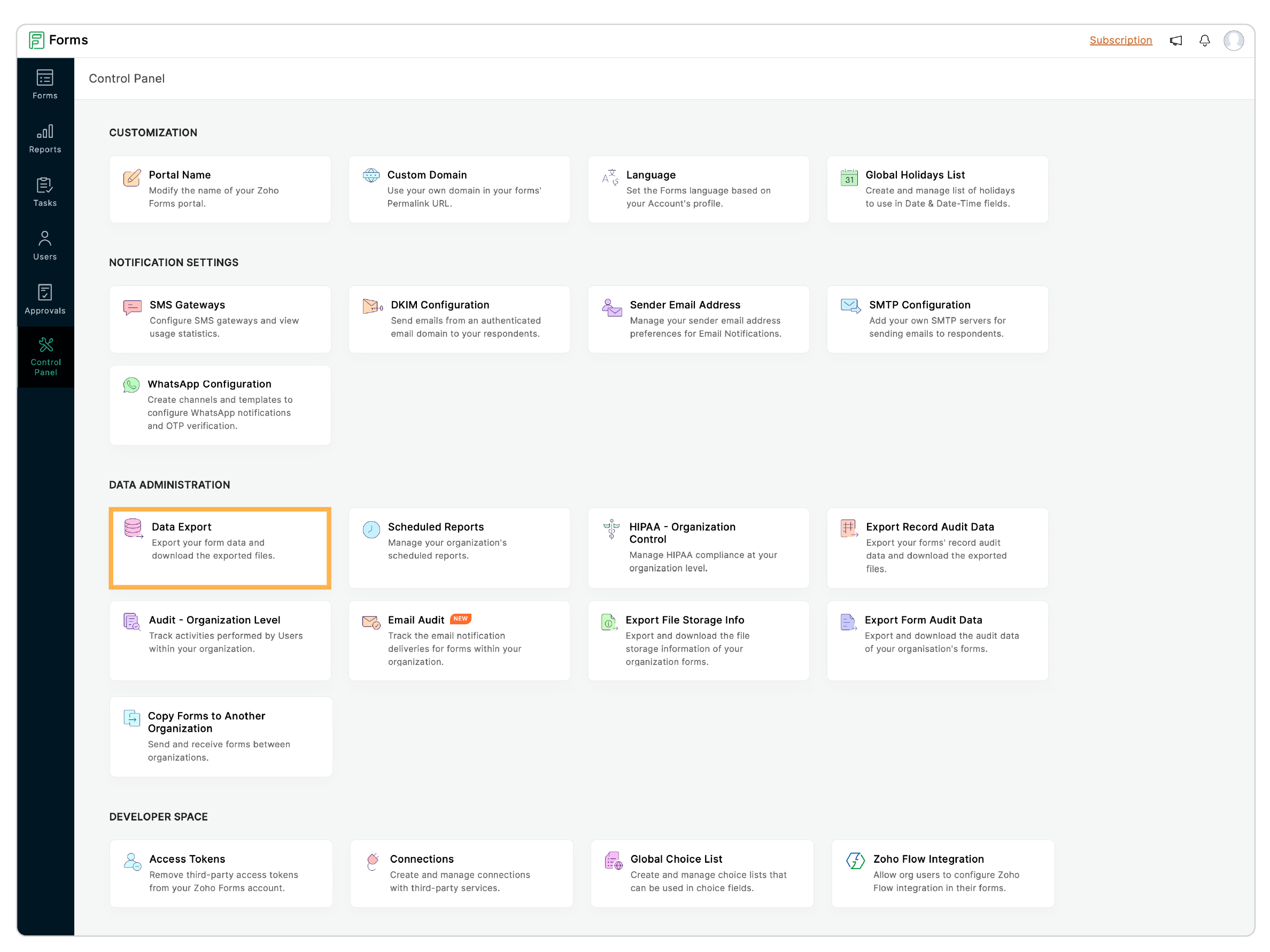Open the Data Export card

220,548
